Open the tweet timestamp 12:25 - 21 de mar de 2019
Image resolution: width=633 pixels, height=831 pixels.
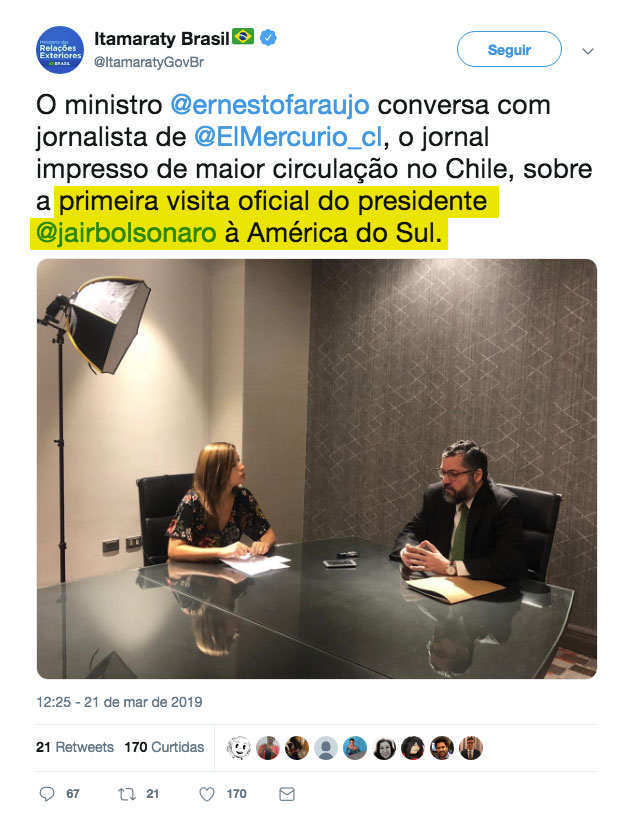[119, 702]
